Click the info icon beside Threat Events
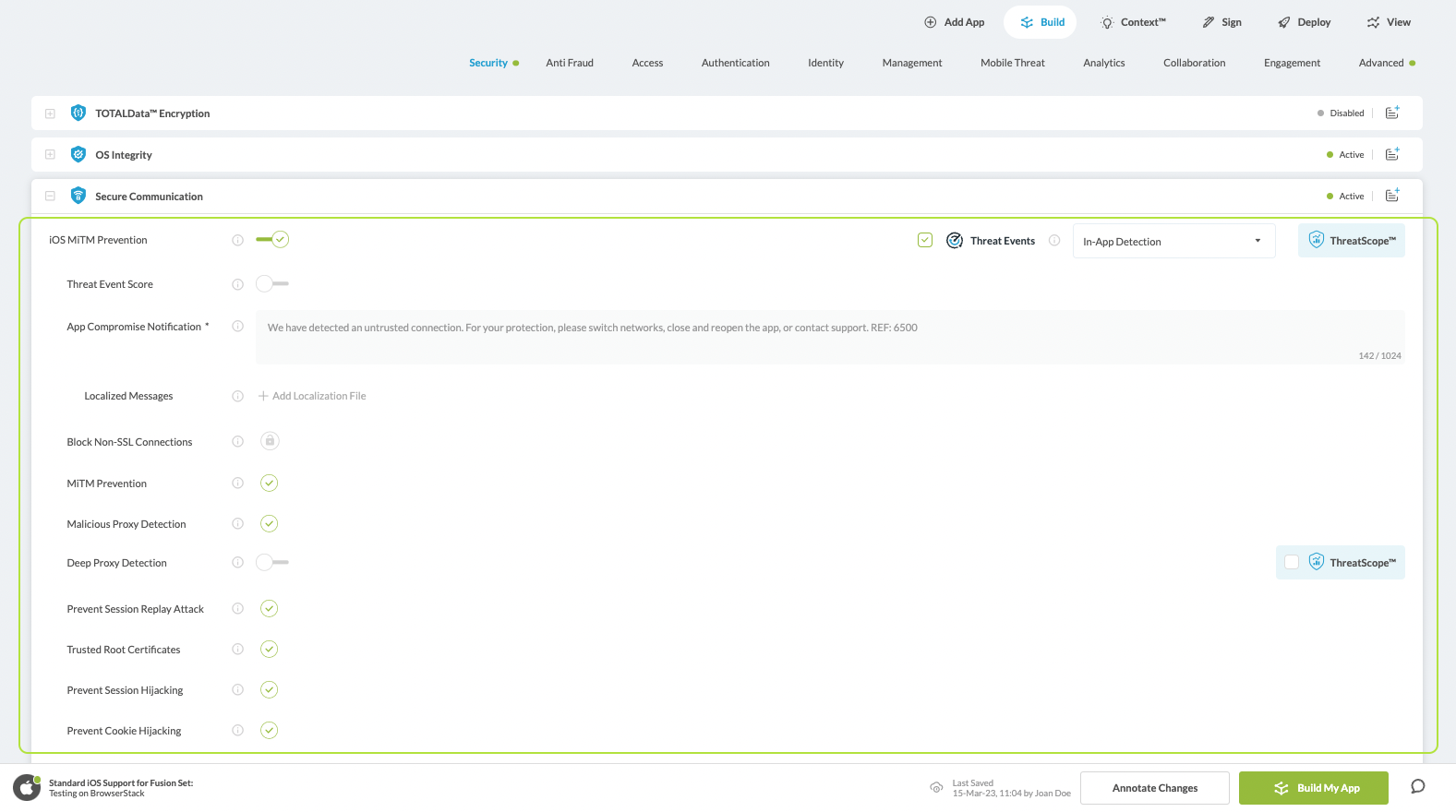 click(x=1054, y=240)
